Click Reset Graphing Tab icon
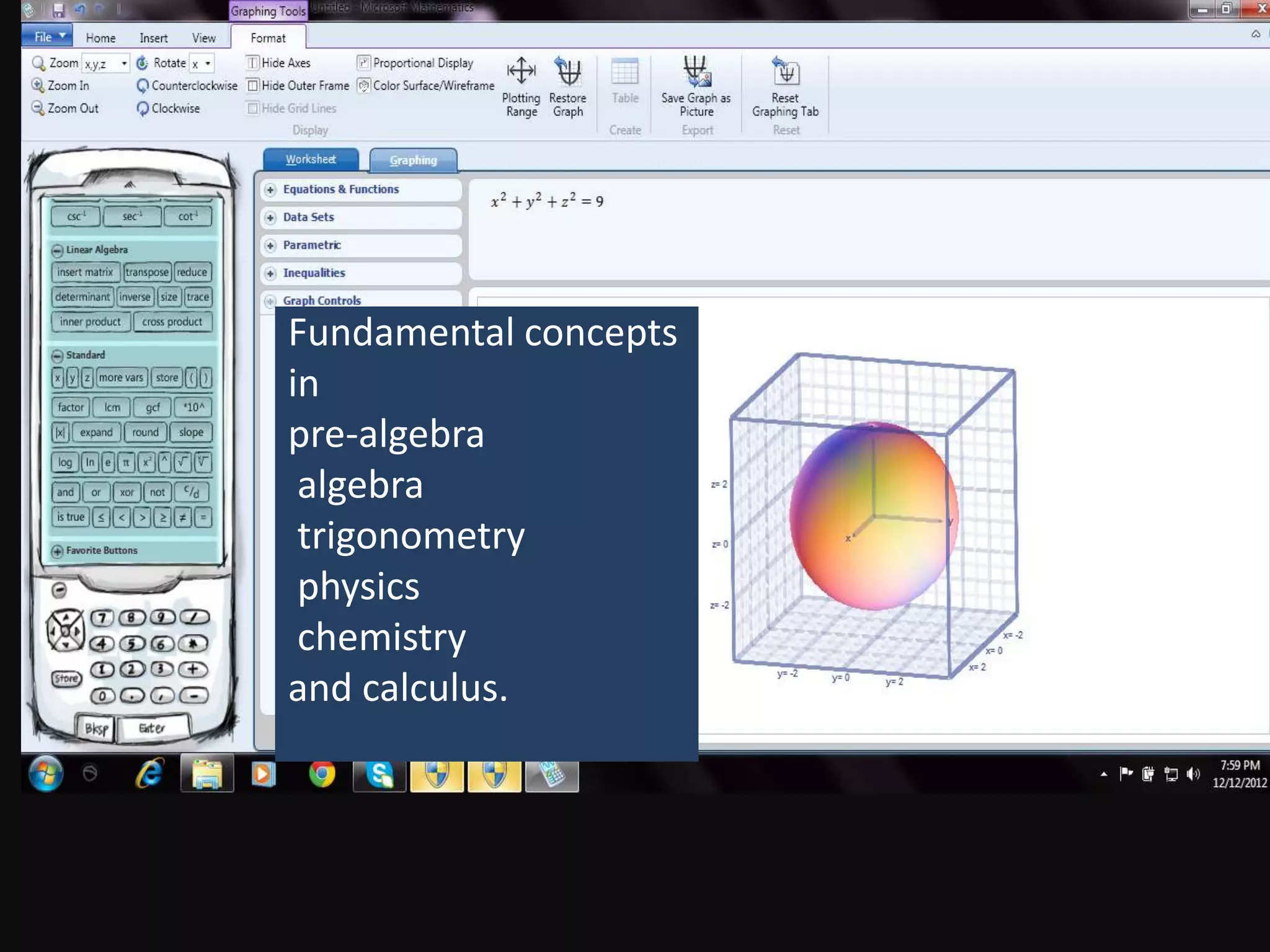1270x952 pixels. click(786, 71)
